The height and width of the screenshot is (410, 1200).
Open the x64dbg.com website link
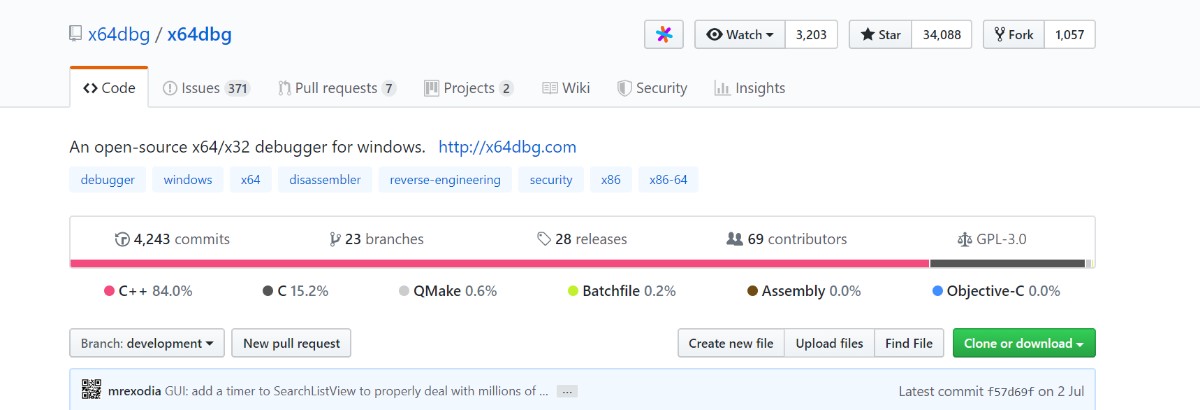pyautogui.click(x=507, y=147)
